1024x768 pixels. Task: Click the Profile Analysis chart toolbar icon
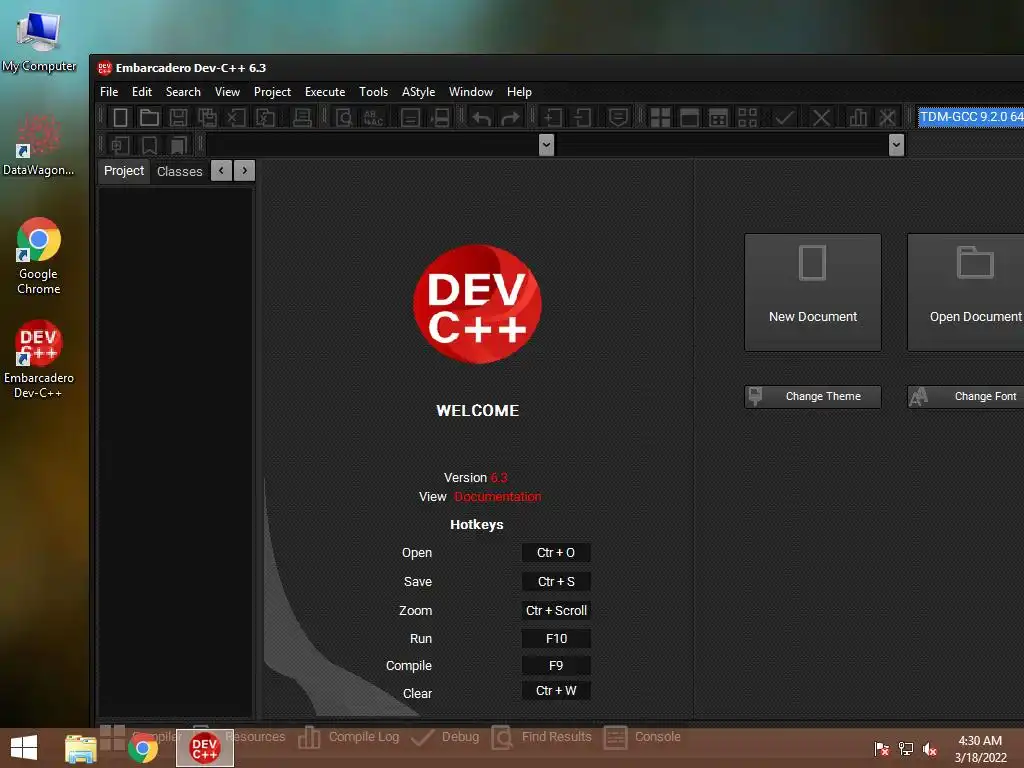(857, 118)
